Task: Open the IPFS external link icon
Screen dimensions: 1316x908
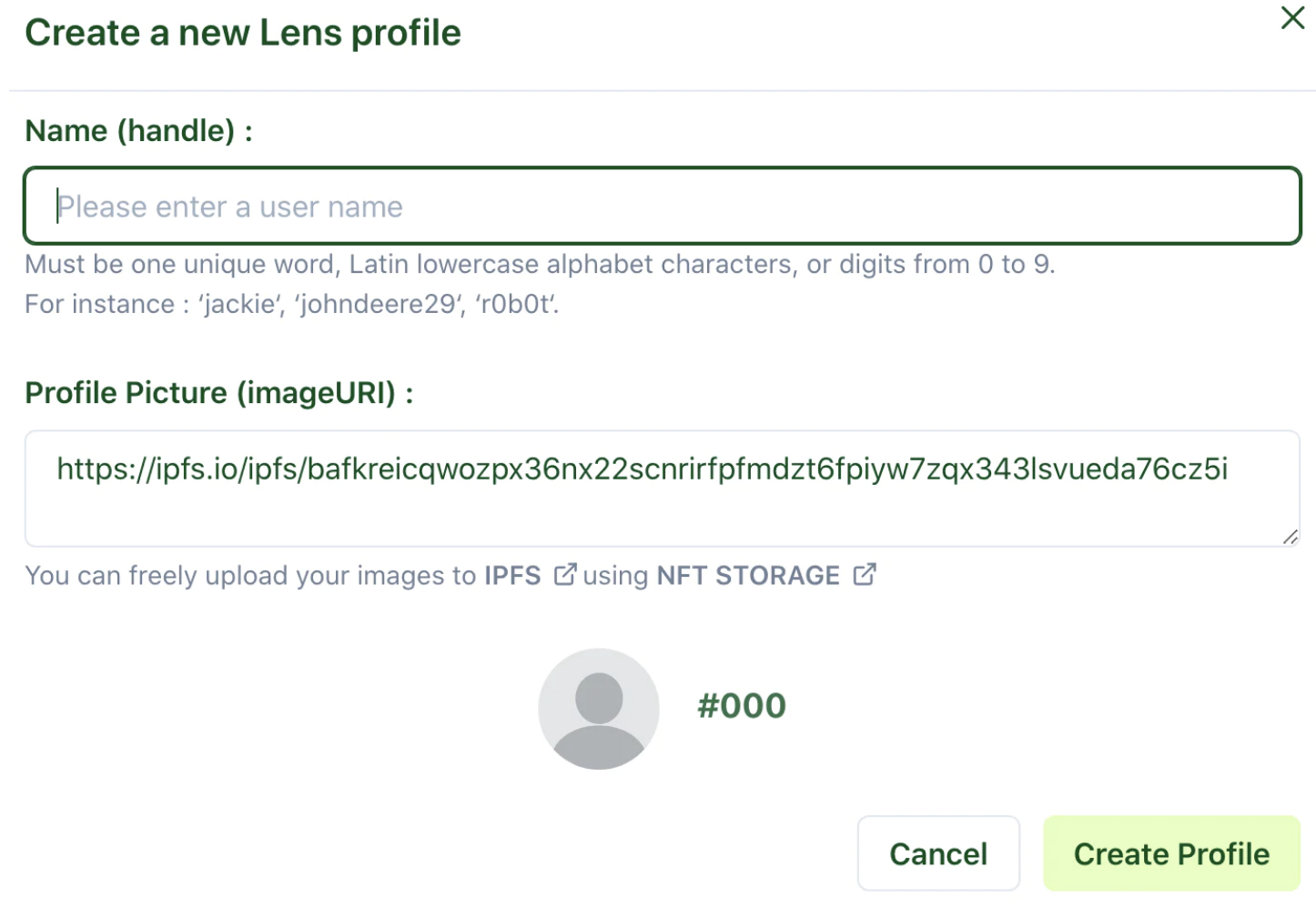Action: 566,573
